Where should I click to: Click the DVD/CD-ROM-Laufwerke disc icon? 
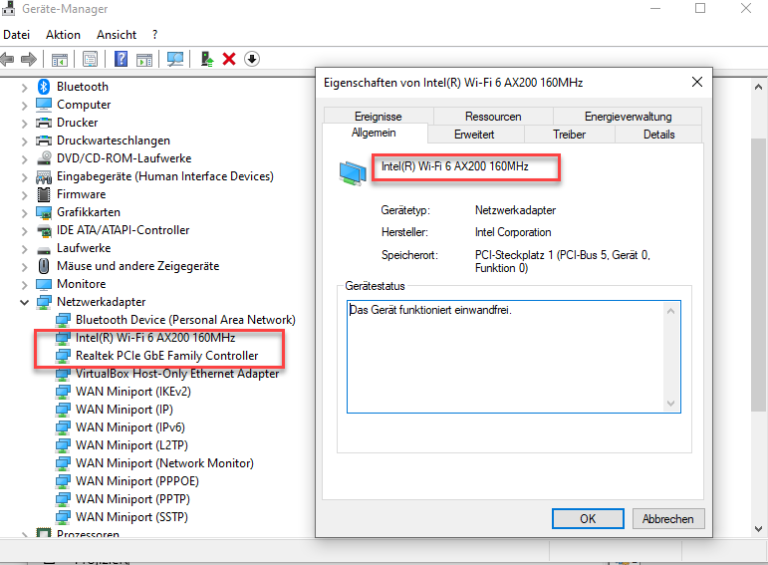(x=44, y=158)
